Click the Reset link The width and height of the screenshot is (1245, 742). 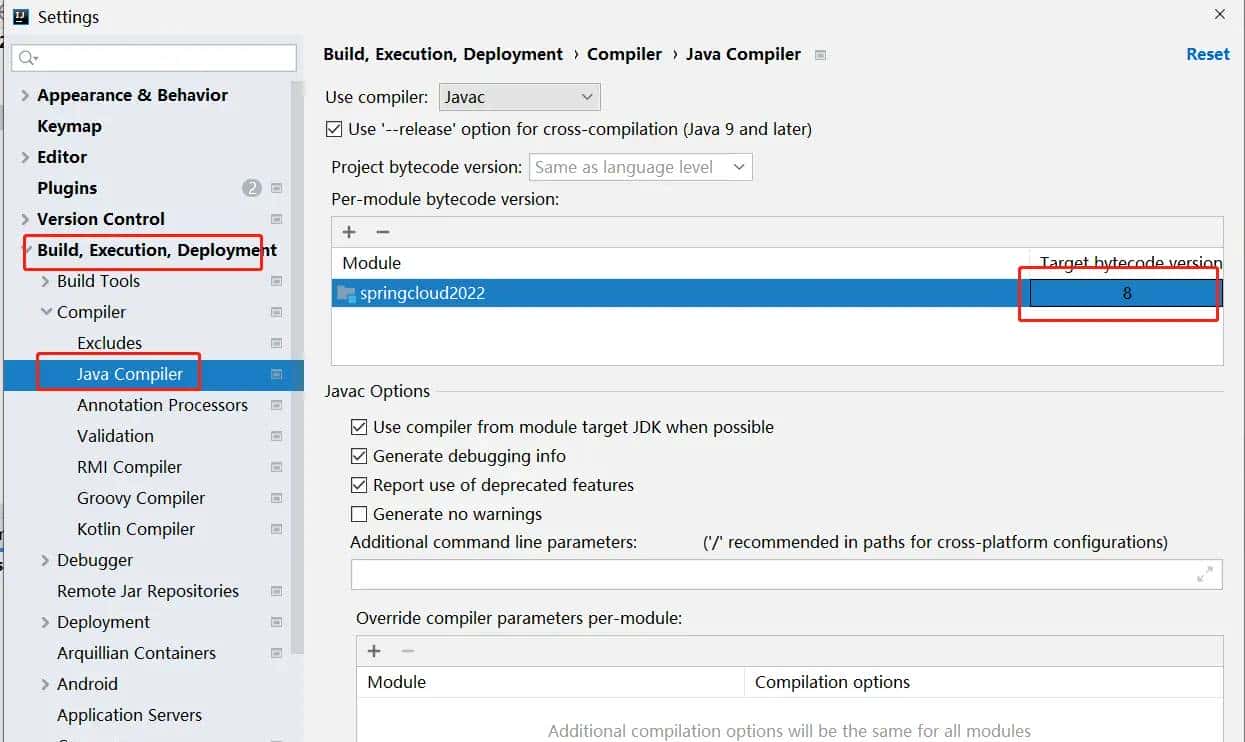pos(1207,54)
